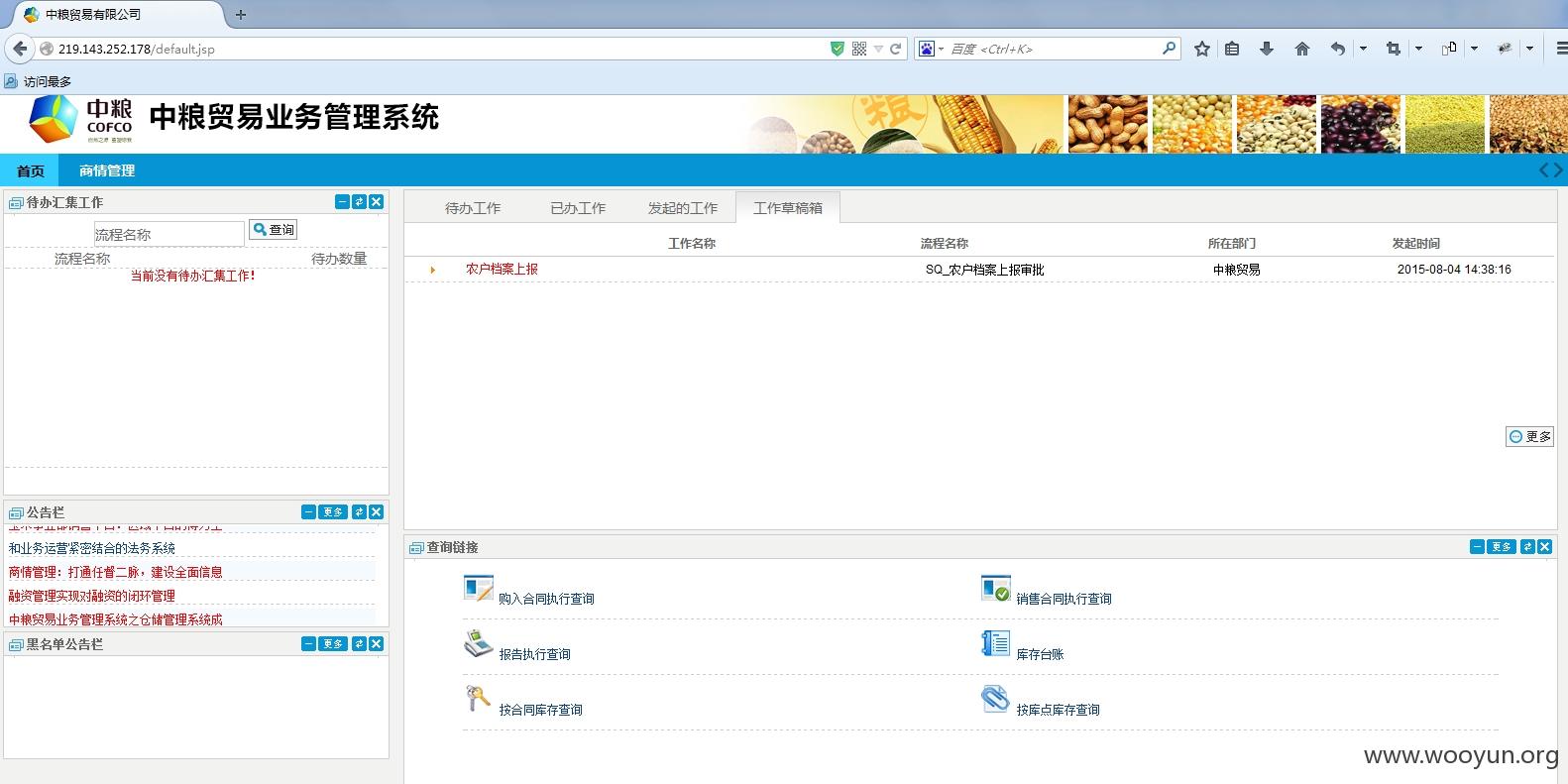Open 销售合同执行查询 icon

point(995,589)
